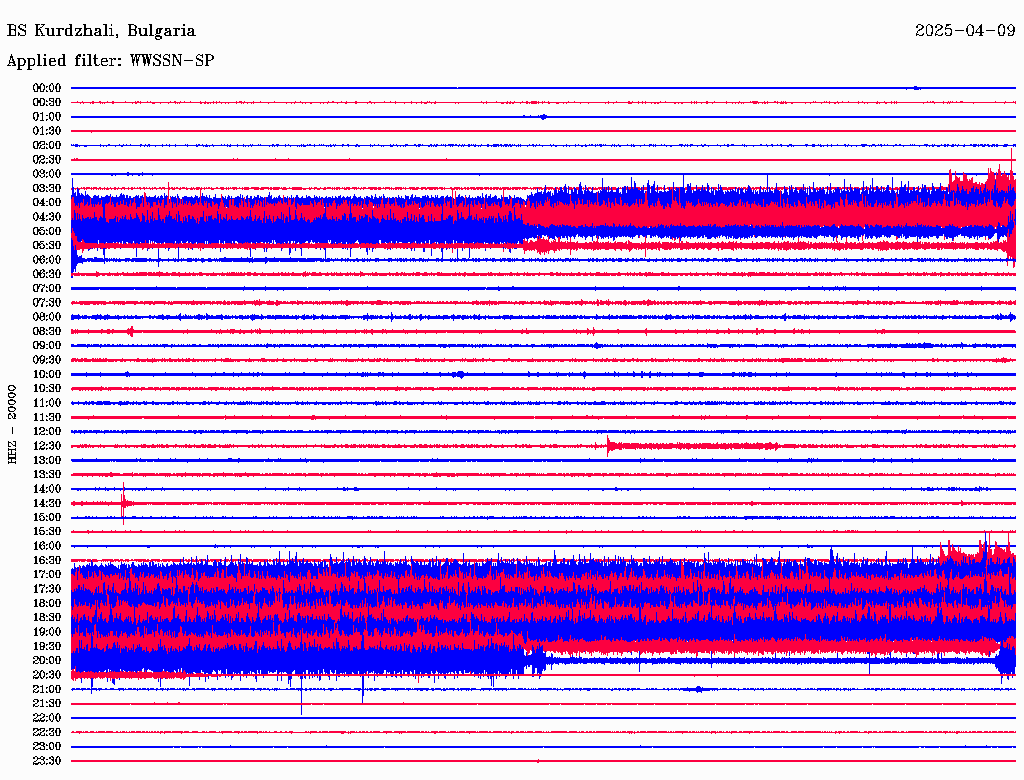Select the 12:00 time label
Image resolution: width=1024 pixels, height=780 pixels.
(47, 431)
